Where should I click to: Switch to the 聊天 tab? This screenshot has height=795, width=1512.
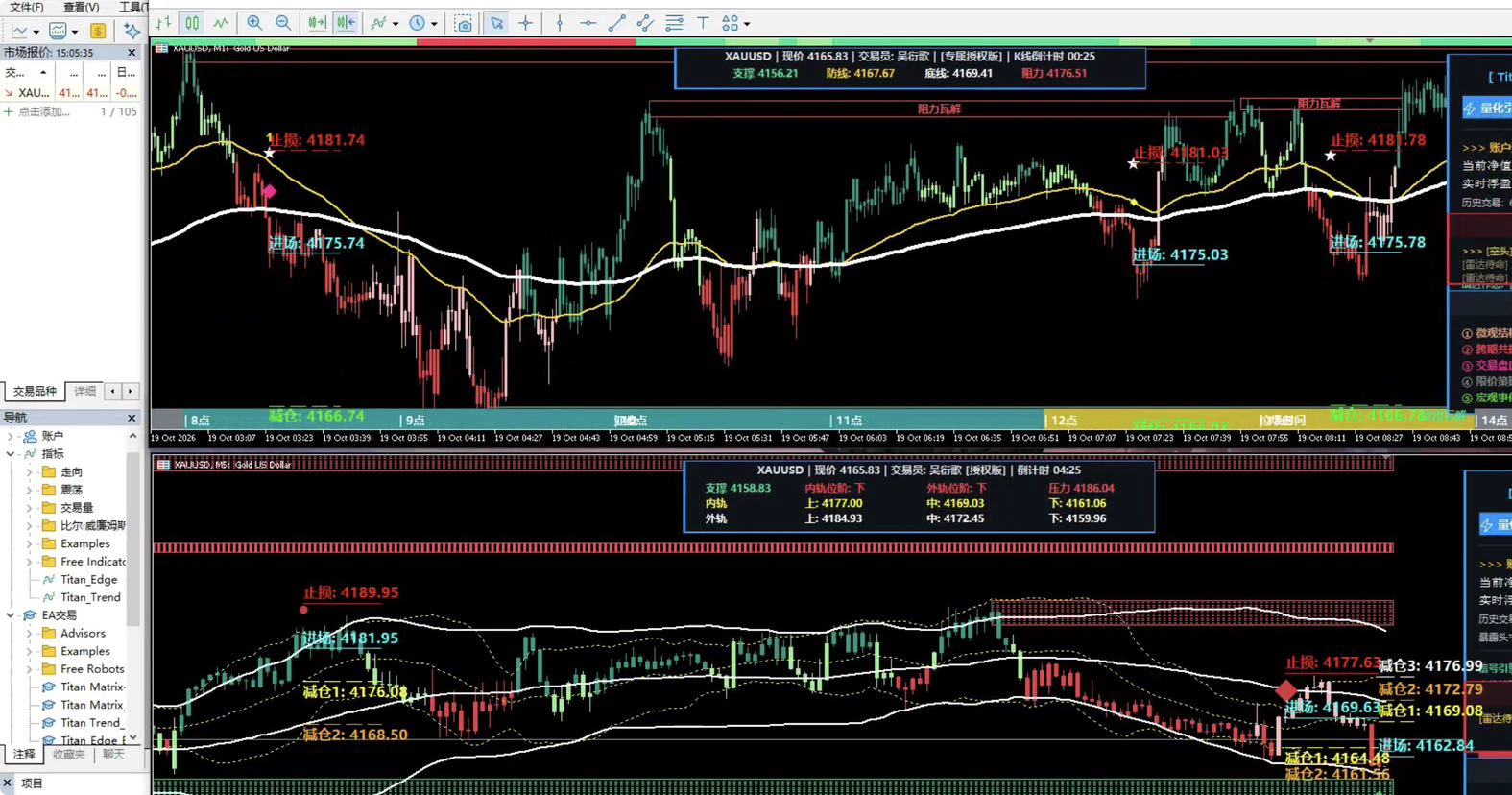[x=114, y=755]
